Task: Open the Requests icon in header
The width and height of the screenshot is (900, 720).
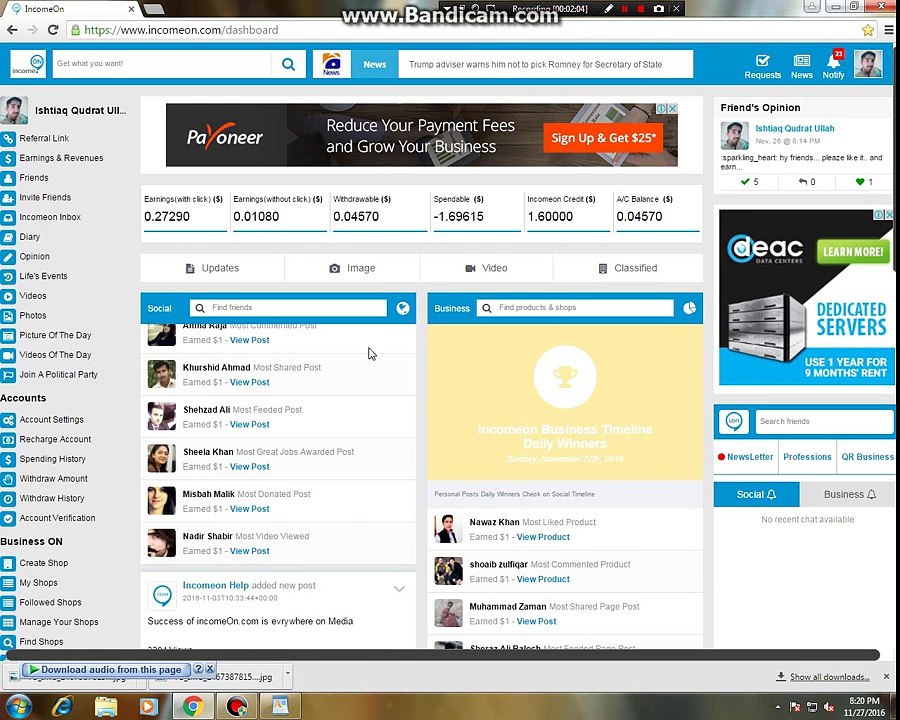Action: pos(762,67)
